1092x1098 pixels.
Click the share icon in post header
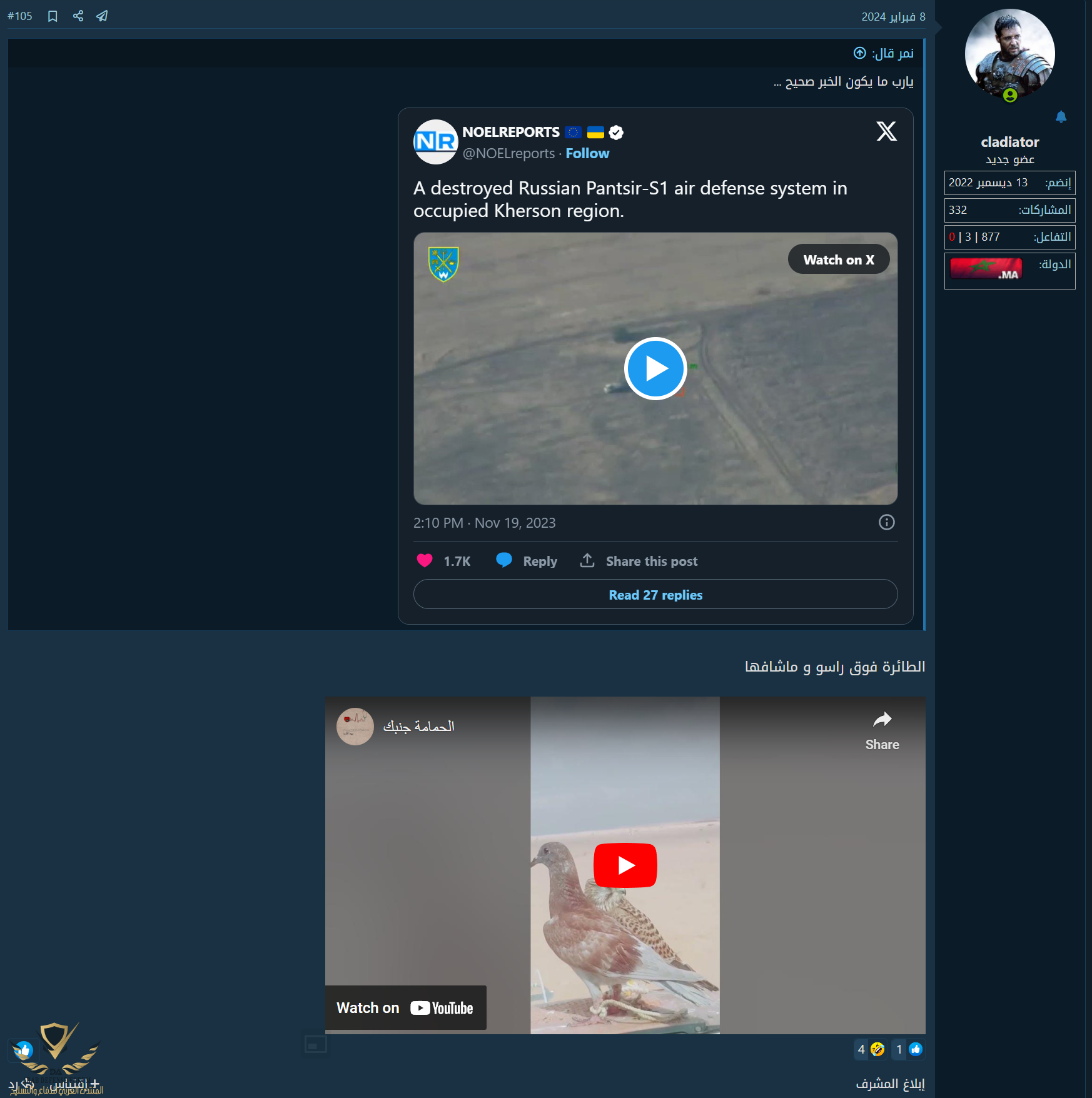[x=78, y=16]
